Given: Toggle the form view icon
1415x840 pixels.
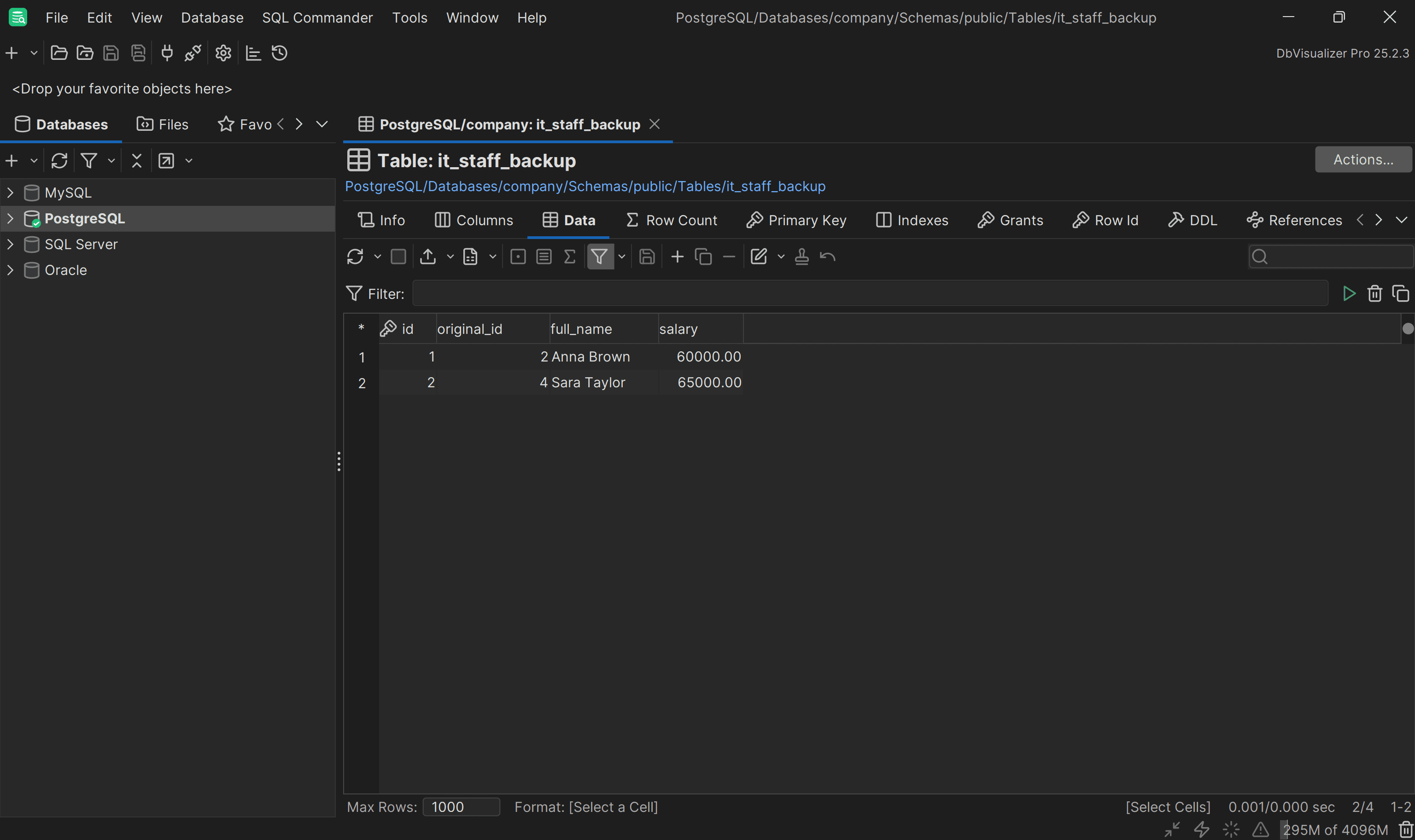Looking at the screenshot, I should pos(518,257).
